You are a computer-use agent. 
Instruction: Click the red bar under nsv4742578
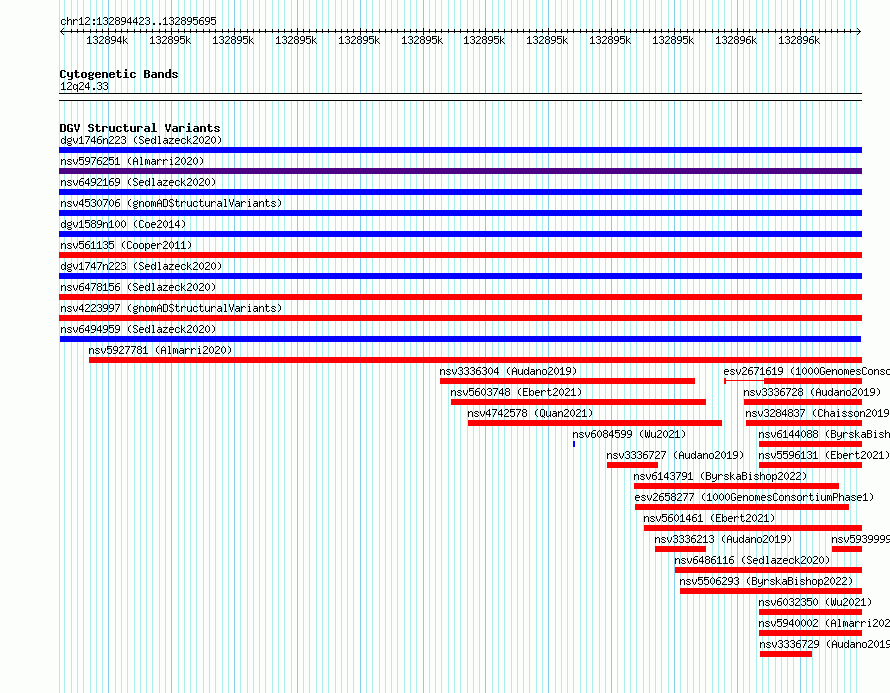595,423
